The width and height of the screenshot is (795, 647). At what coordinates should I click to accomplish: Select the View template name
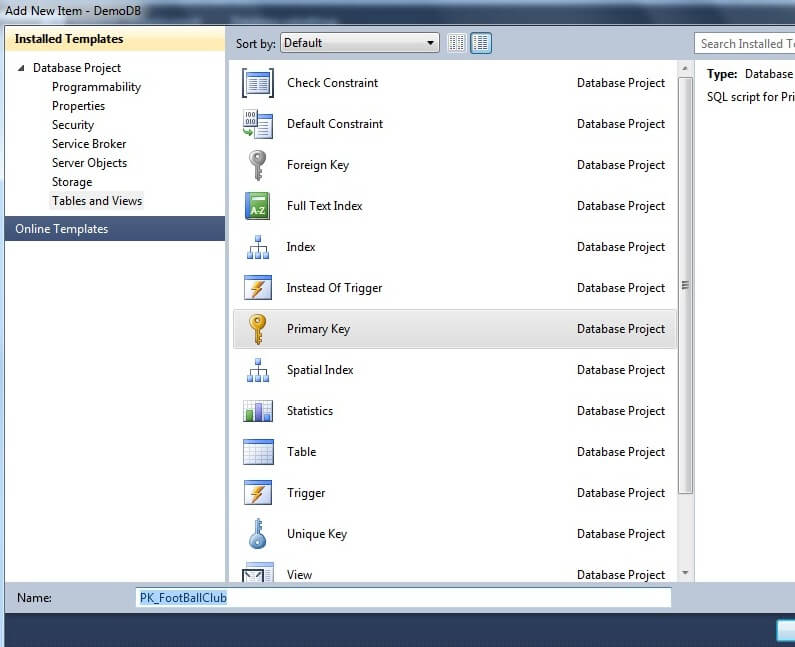tap(299, 575)
